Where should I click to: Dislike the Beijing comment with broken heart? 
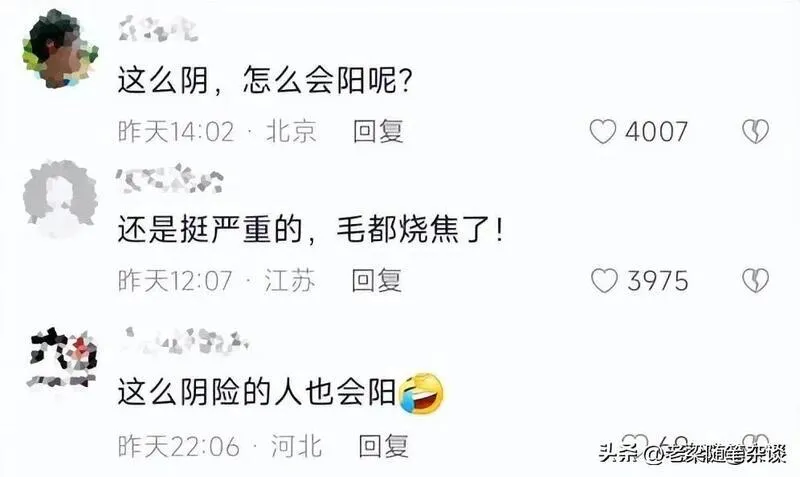click(x=756, y=132)
